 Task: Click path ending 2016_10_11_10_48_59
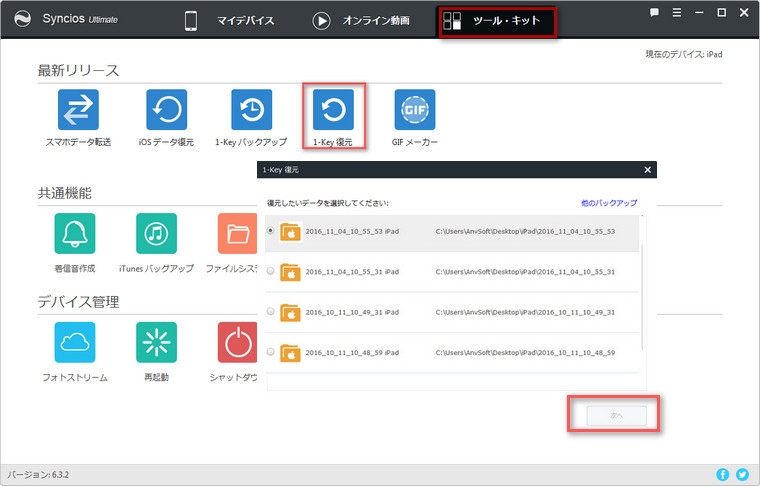pos(525,353)
